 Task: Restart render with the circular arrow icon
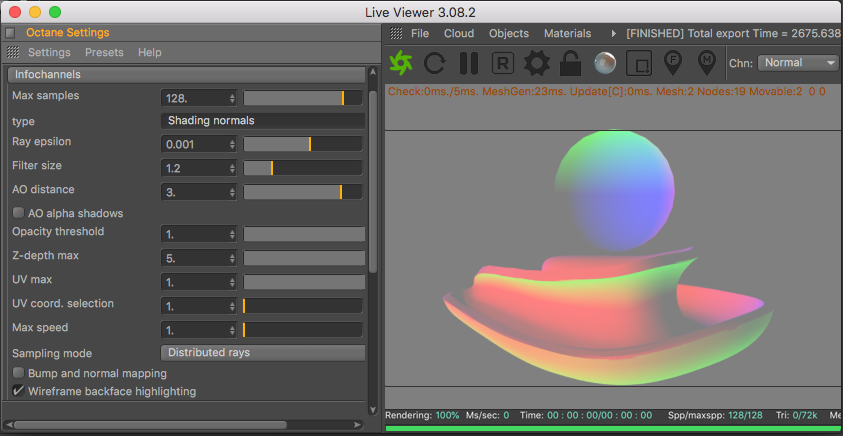pos(434,63)
